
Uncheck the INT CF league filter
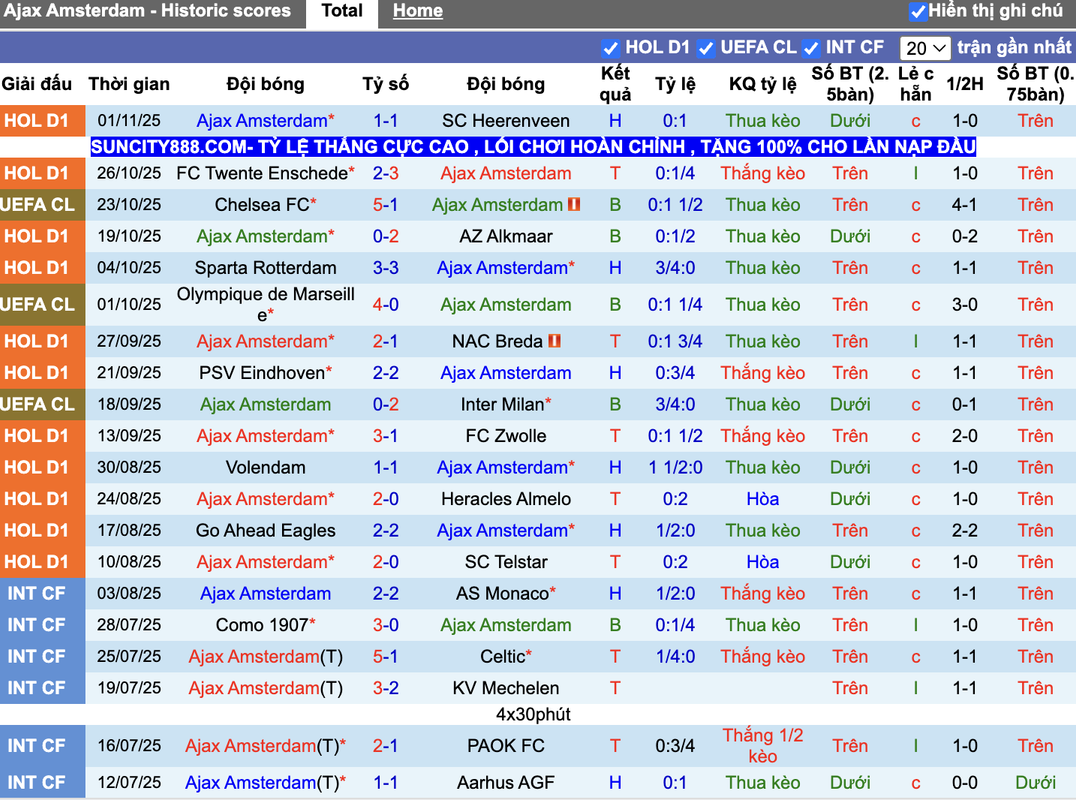(x=810, y=48)
